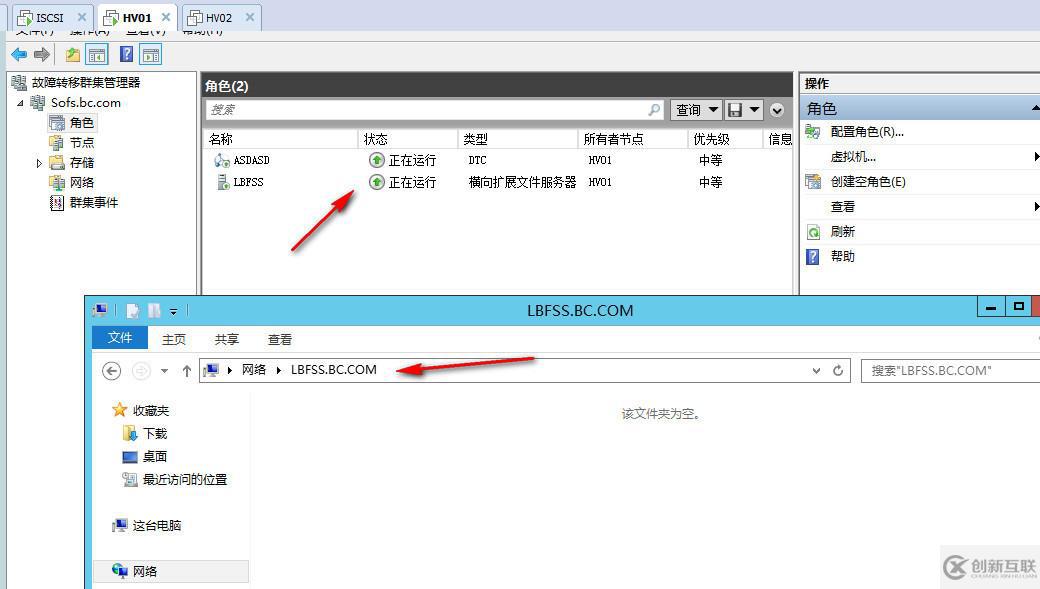
Task: Click the running status icon for ASDASD
Action: [377, 160]
